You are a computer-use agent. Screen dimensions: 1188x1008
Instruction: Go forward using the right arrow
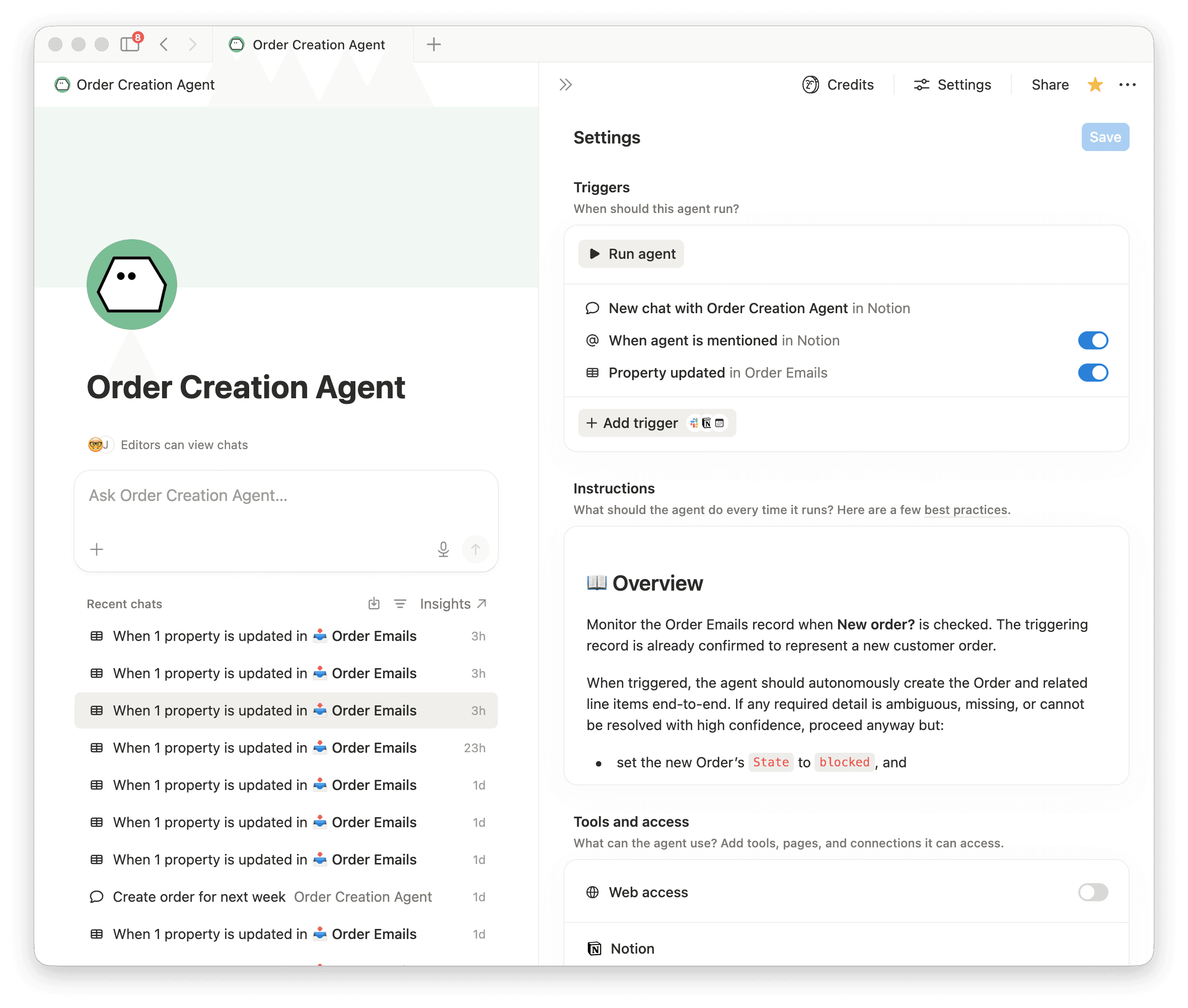[x=192, y=44]
